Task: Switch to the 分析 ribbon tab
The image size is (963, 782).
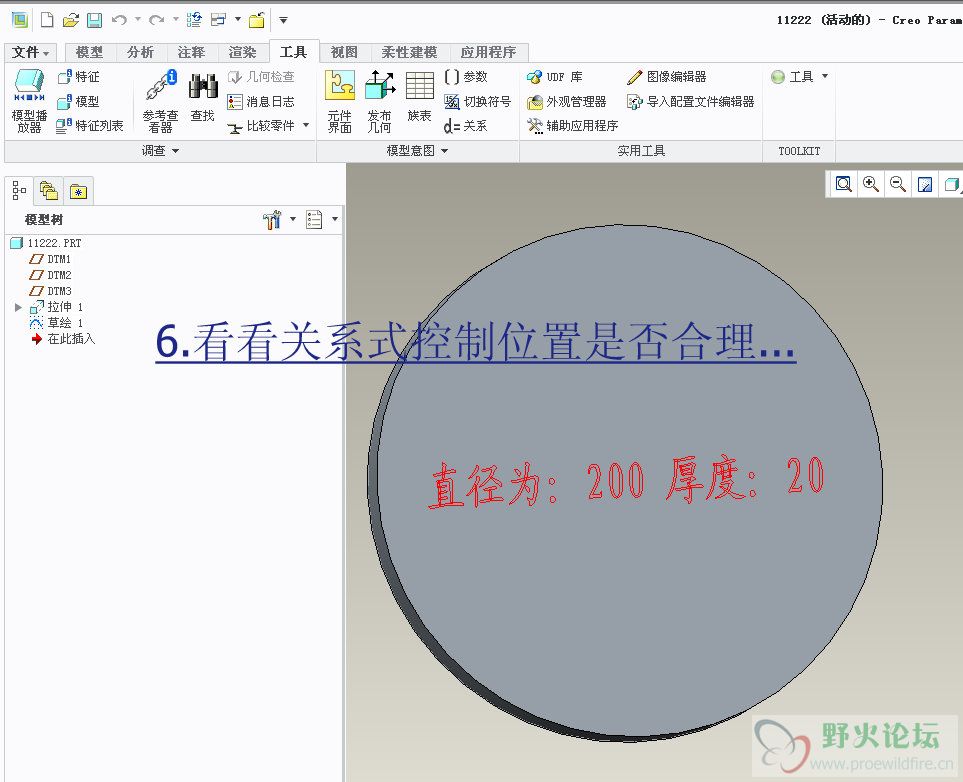Action: click(141, 52)
